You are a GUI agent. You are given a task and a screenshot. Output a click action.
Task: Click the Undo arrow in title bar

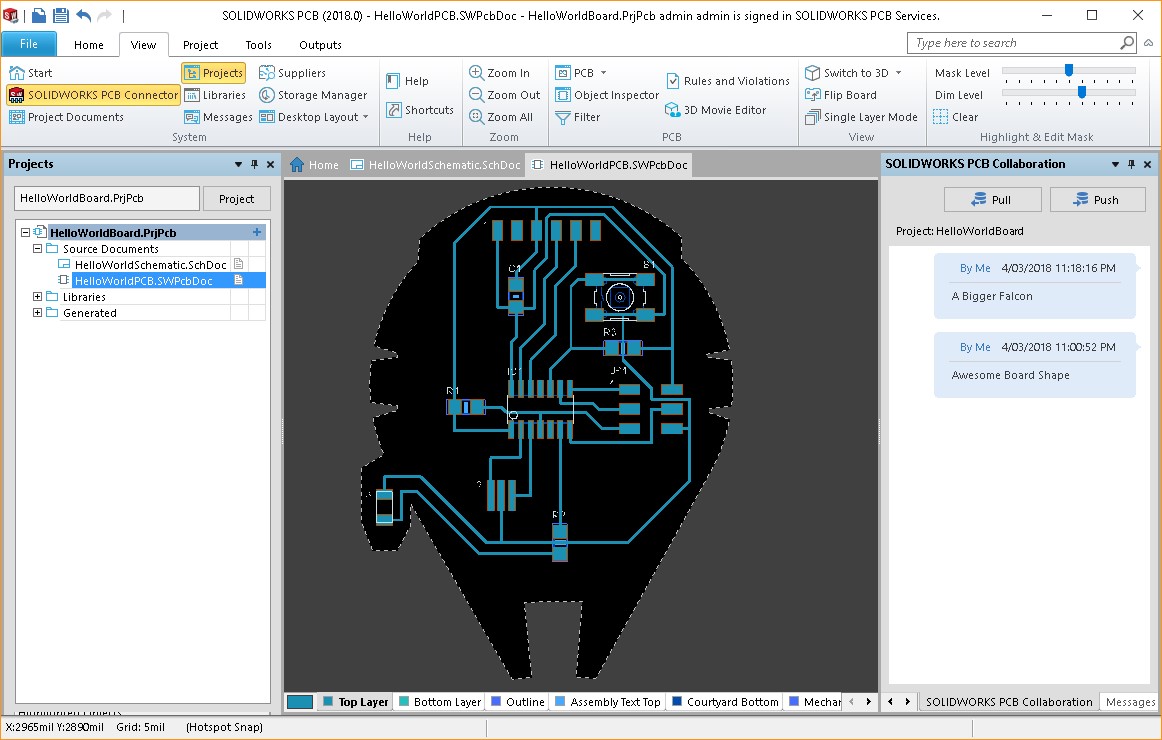(x=83, y=15)
